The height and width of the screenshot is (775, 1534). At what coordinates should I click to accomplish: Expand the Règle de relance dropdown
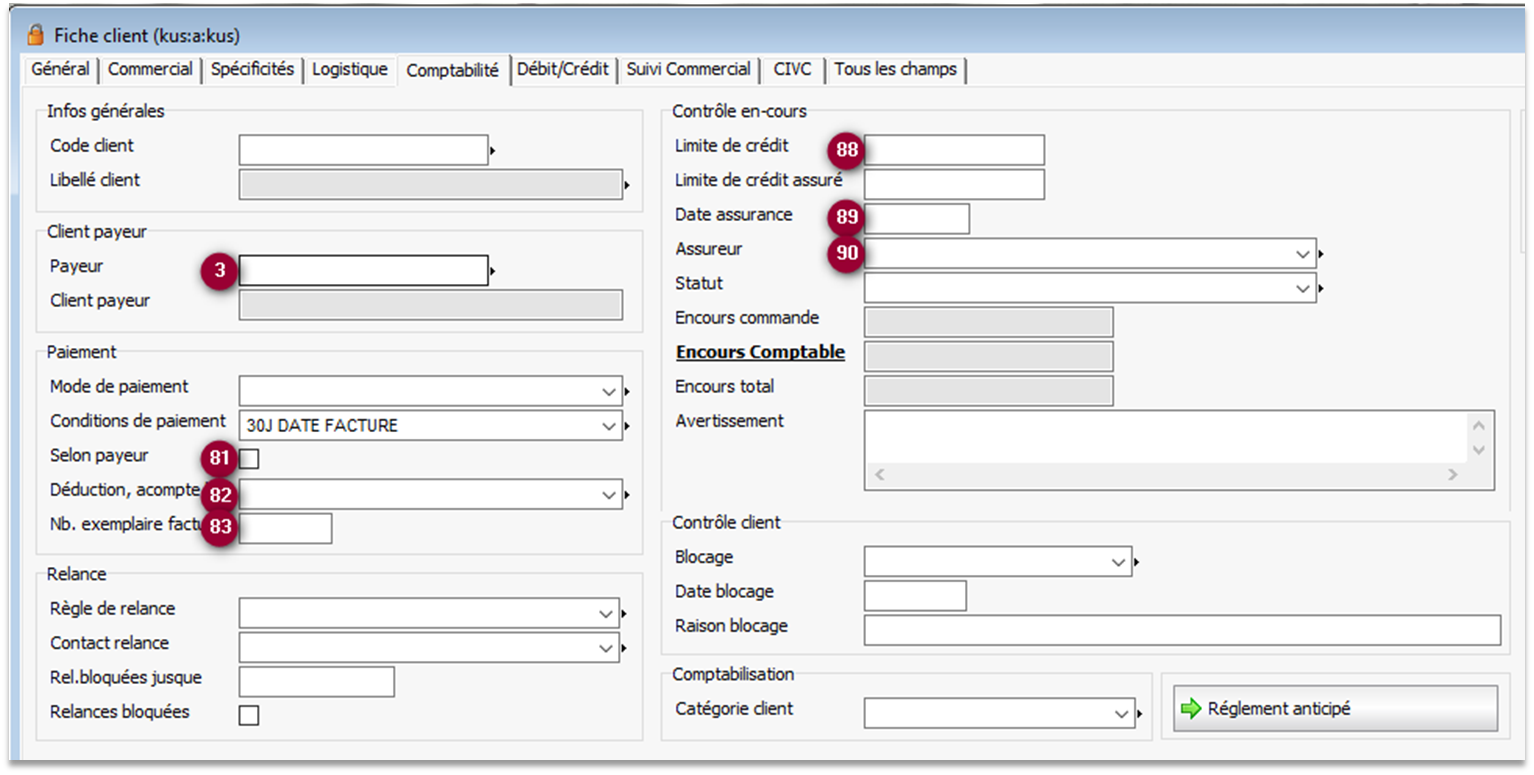click(606, 613)
